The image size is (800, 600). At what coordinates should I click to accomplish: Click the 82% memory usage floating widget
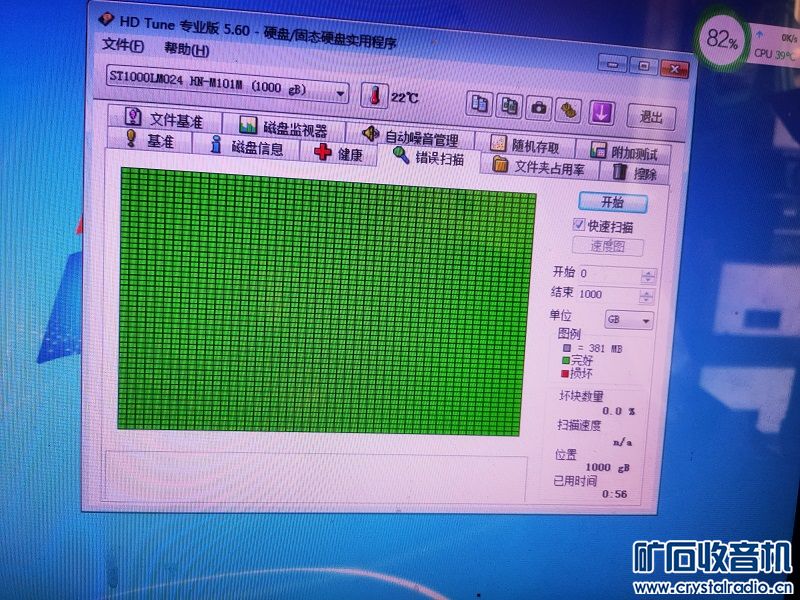722,39
